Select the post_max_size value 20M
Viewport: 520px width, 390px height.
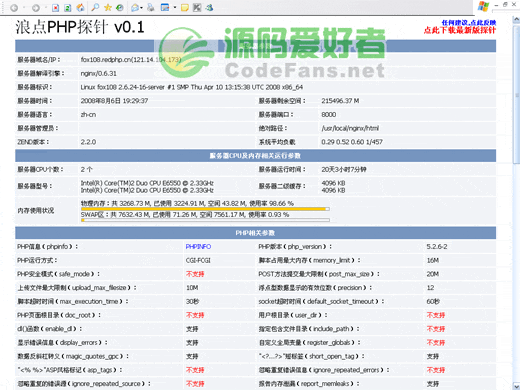click(x=433, y=274)
